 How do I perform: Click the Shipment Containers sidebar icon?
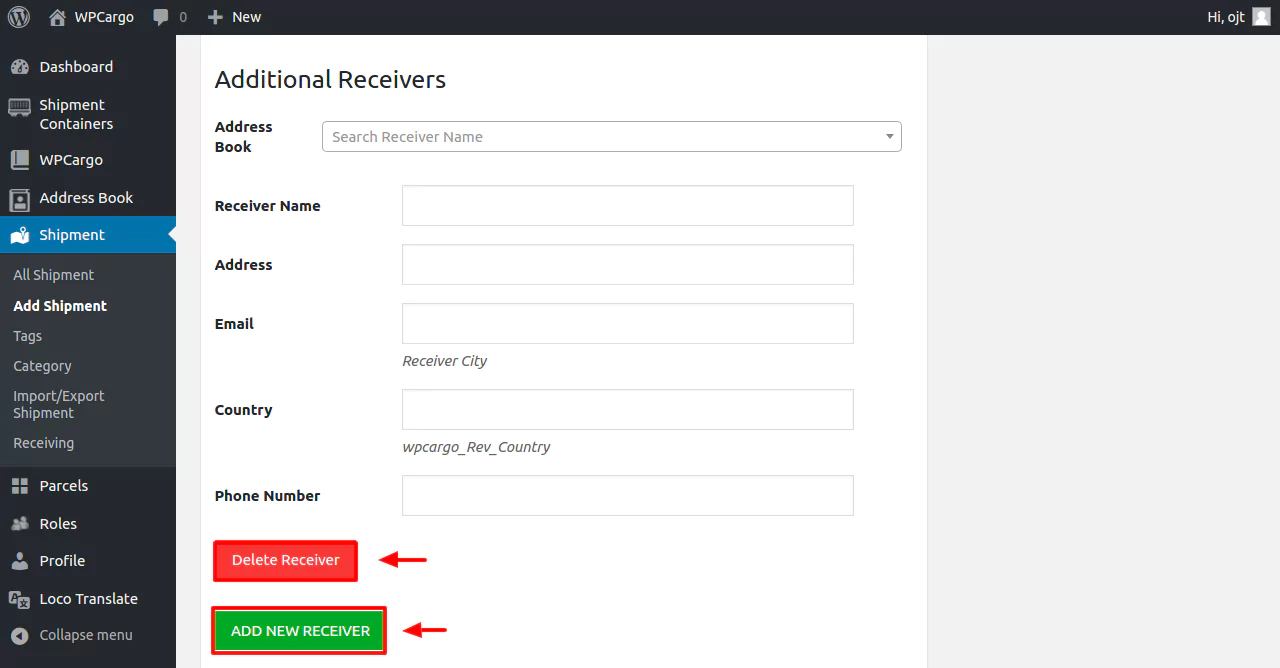tap(19, 108)
